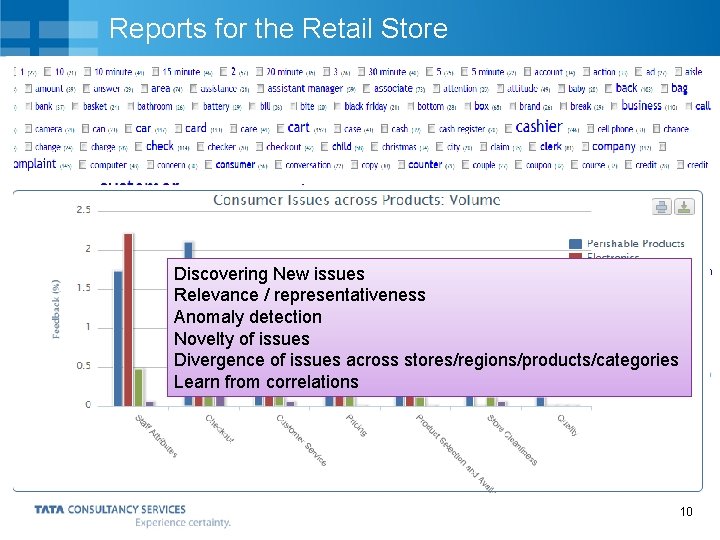Tick the 'card' keyword checkbox
This screenshot has height=540, width=720.
(x=179, y=129)
